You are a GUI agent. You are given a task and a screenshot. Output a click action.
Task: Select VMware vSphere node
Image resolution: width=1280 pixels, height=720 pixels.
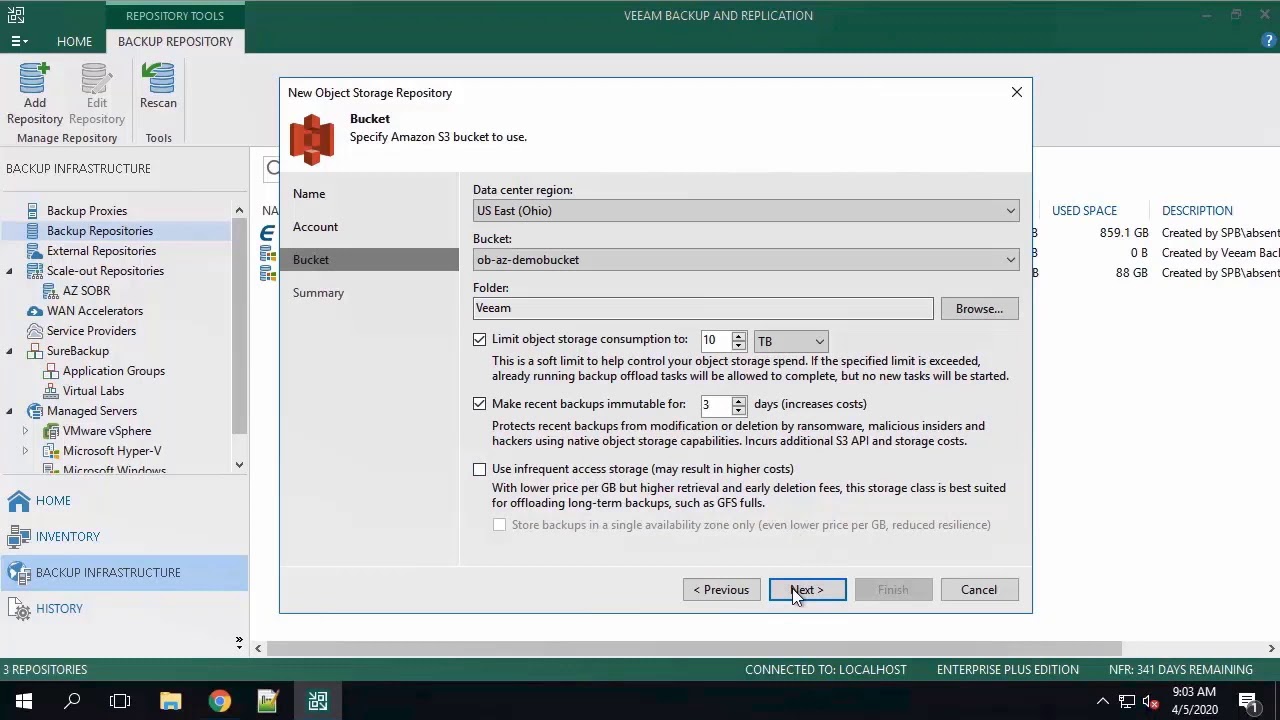point(107,431)
